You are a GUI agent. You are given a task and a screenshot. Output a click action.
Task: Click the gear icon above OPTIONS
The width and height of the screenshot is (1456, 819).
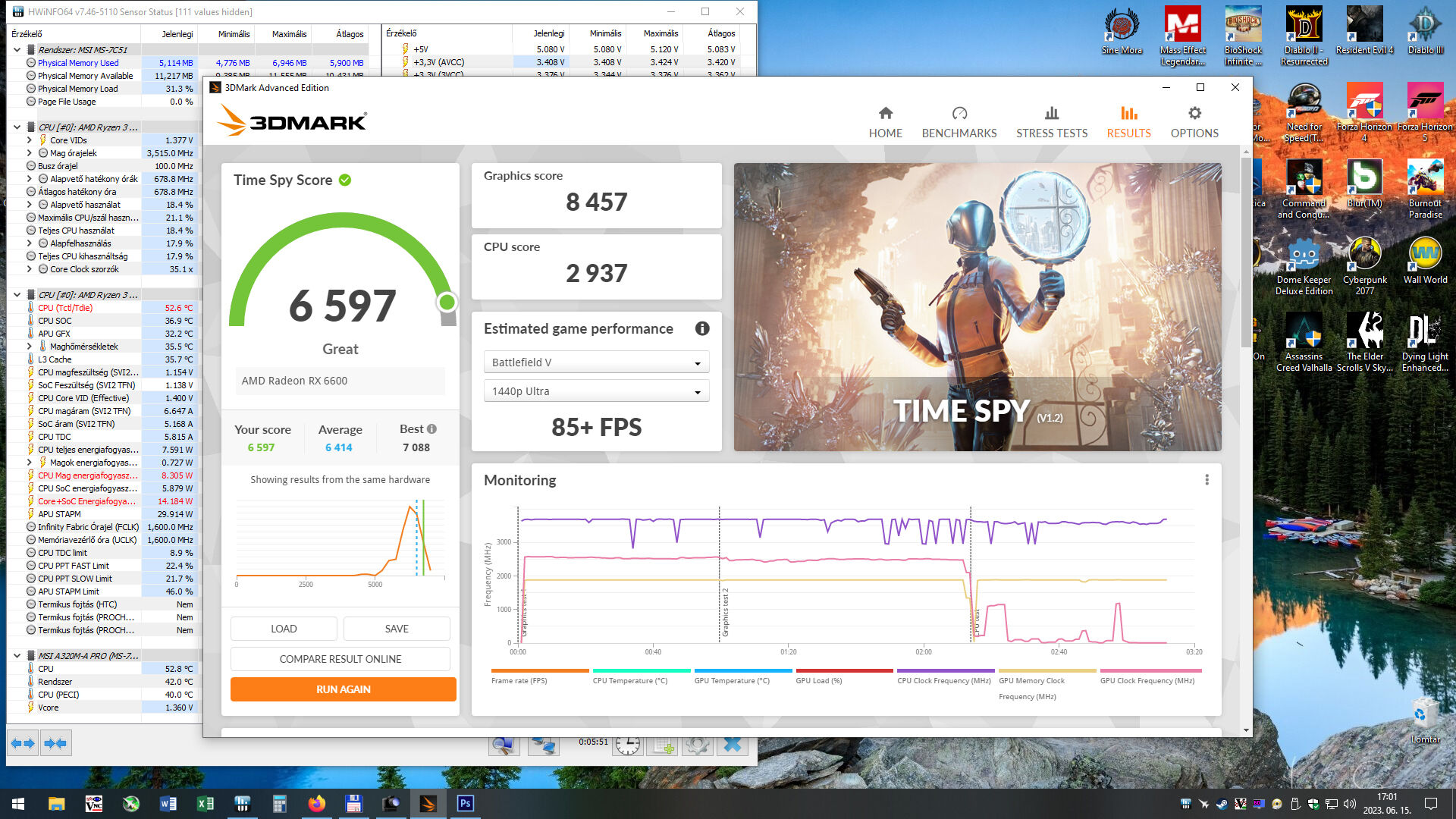(1194, 113)
